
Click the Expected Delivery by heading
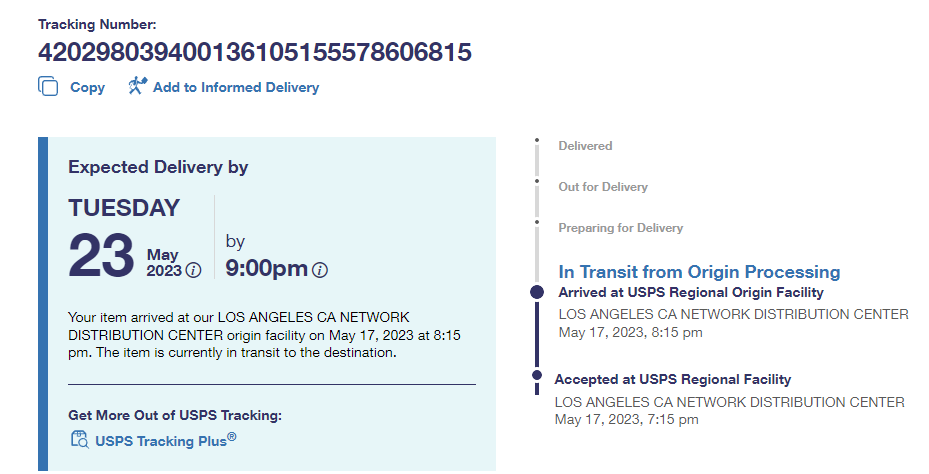158,167
